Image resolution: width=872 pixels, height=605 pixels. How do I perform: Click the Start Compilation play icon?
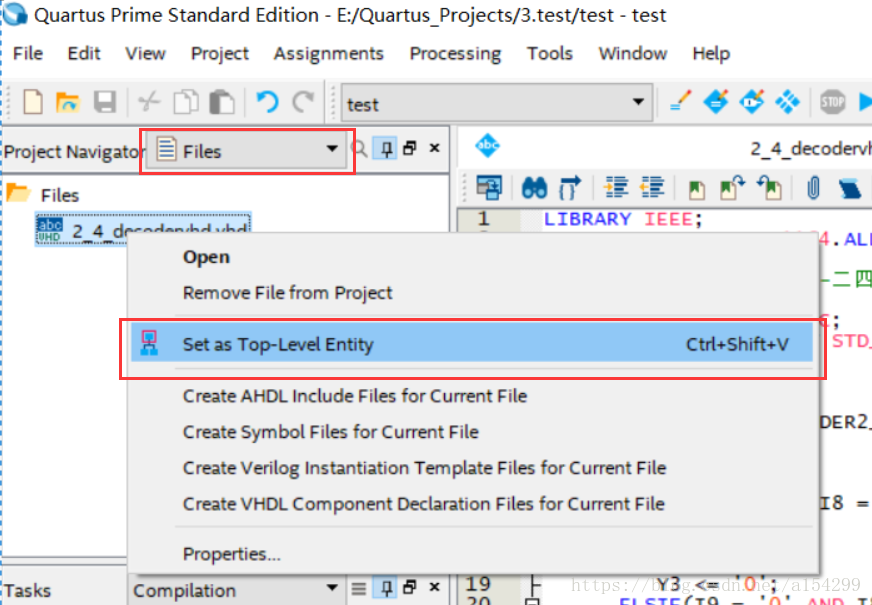click(x=865, y=102)
